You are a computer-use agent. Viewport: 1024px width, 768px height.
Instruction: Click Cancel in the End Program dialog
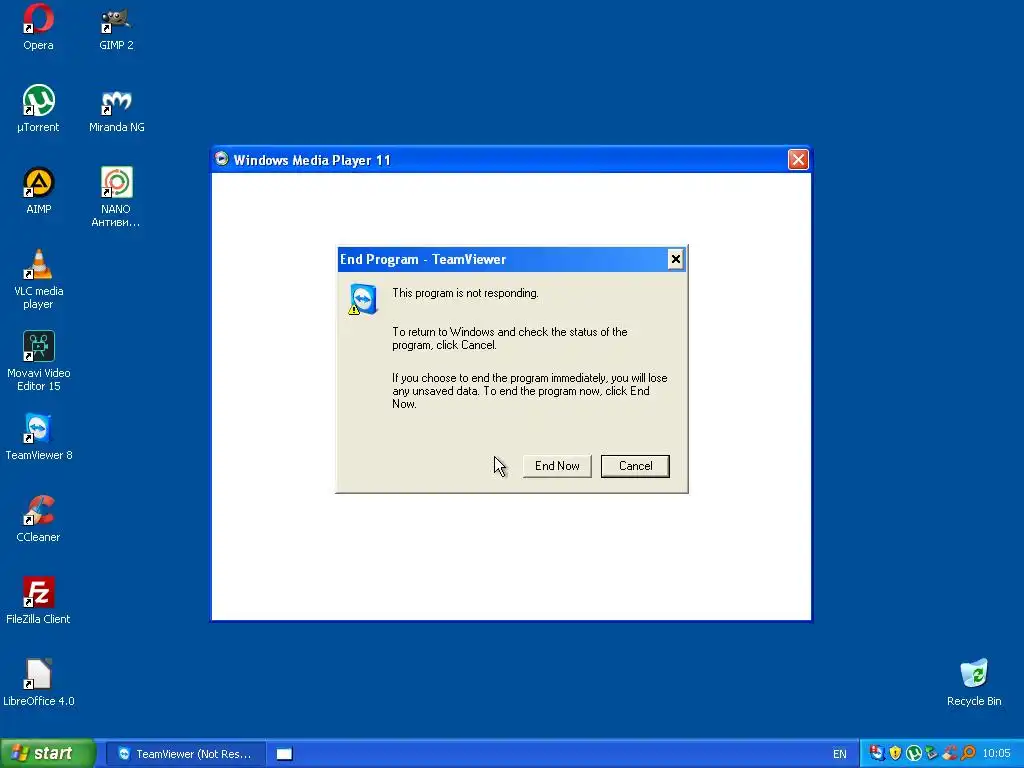(x=635, y=466)
